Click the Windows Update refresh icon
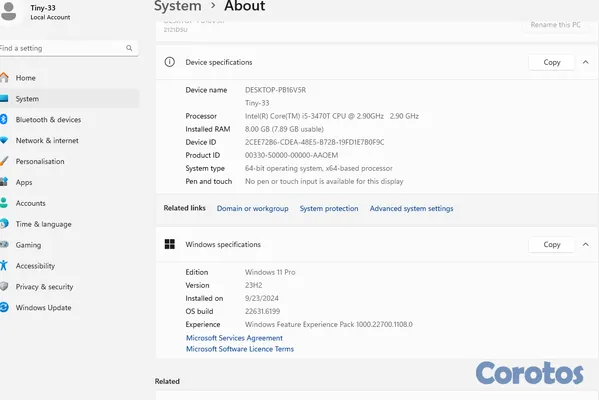The image size is (599, 400). tap(4, 307)
